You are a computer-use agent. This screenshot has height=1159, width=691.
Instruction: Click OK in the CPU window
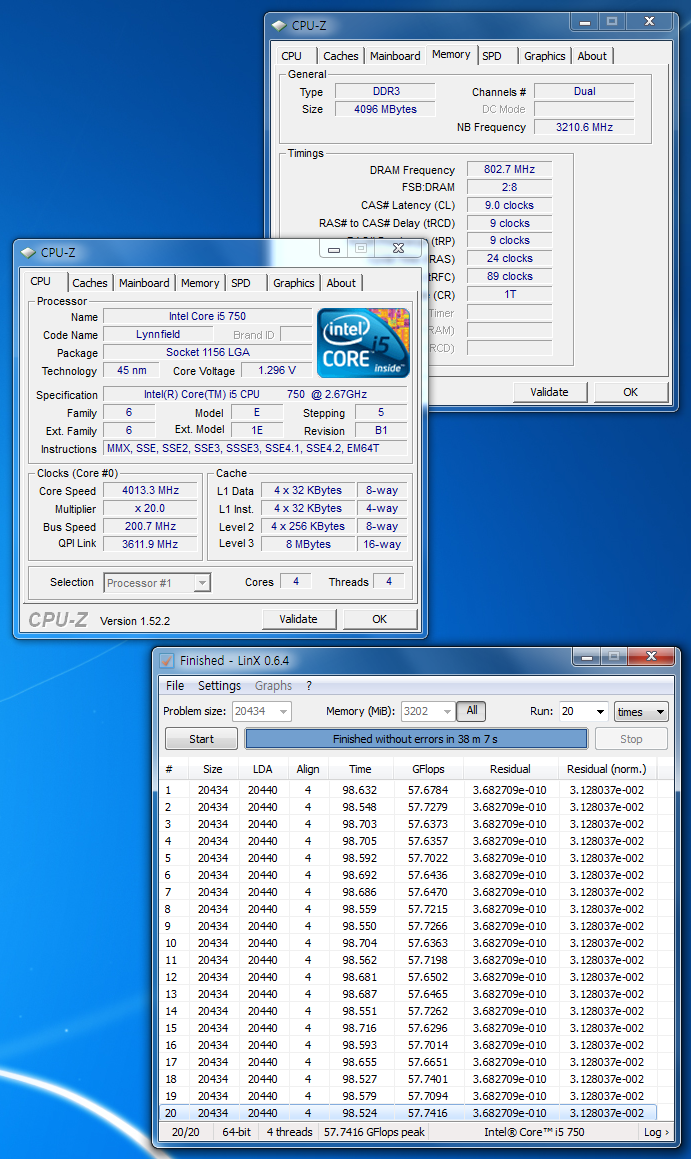point(379,619)
